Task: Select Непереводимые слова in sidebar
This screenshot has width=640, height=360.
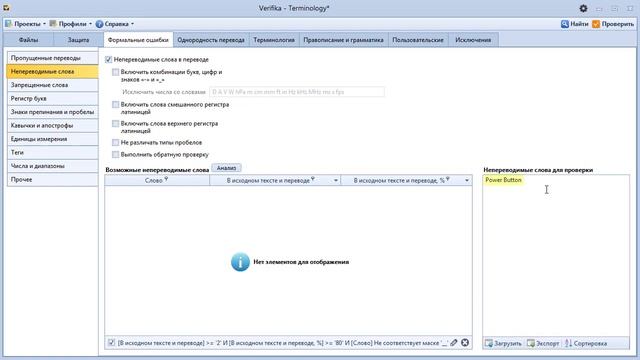Action: point(53,71)
